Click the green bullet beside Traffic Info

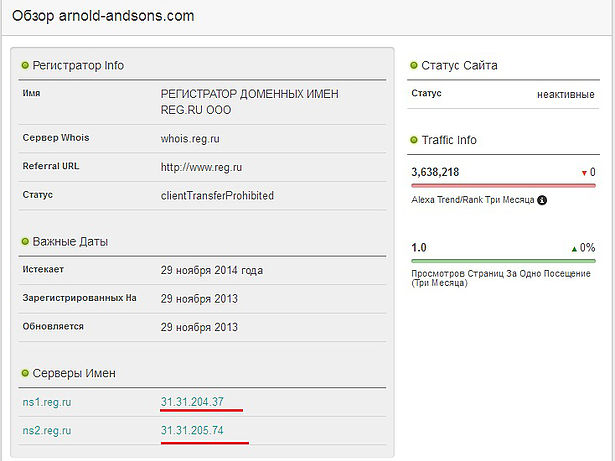tap(414, 141)
